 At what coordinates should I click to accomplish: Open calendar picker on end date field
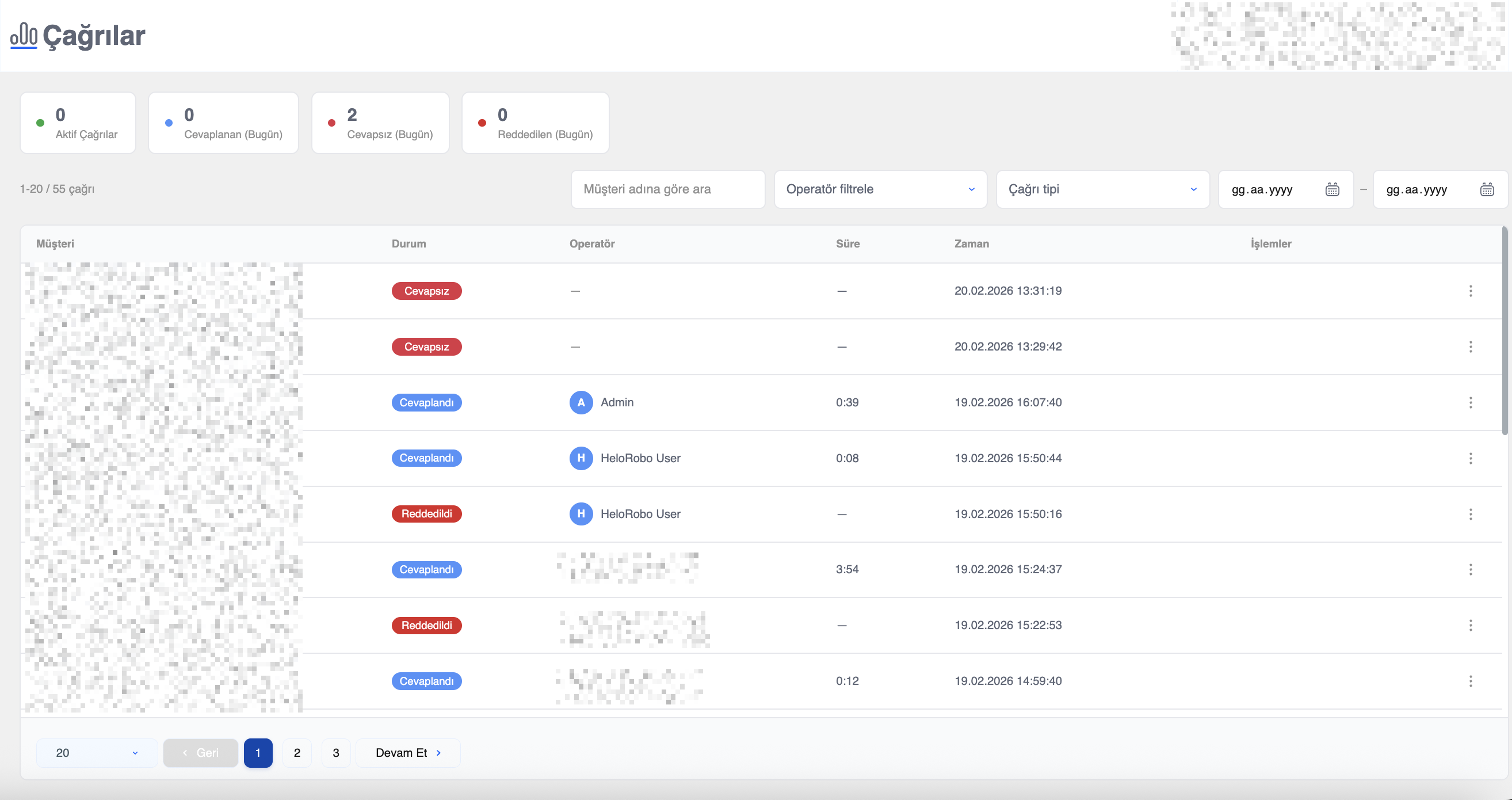tap(1487, 189)
